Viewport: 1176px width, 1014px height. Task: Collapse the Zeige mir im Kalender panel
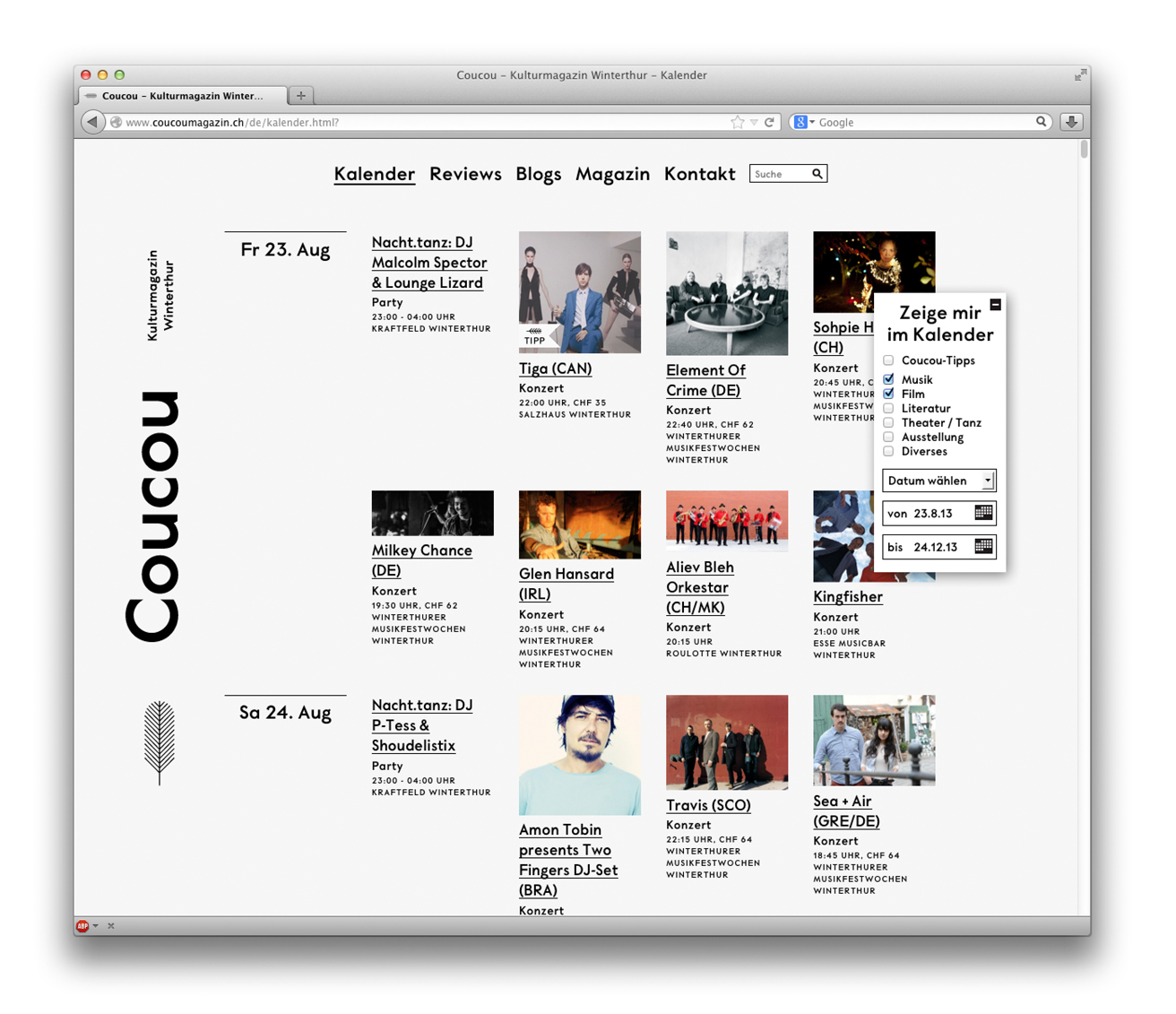(x=995, y=305)
